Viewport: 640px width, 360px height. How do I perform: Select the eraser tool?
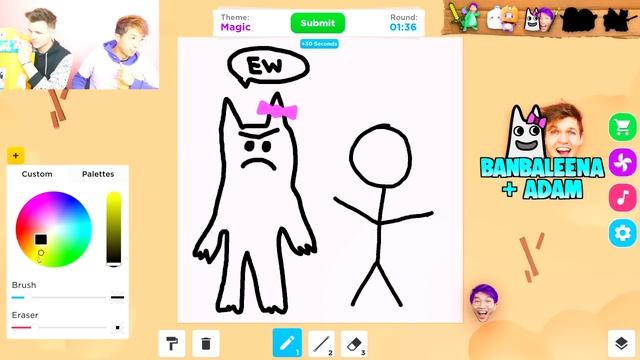354,344
